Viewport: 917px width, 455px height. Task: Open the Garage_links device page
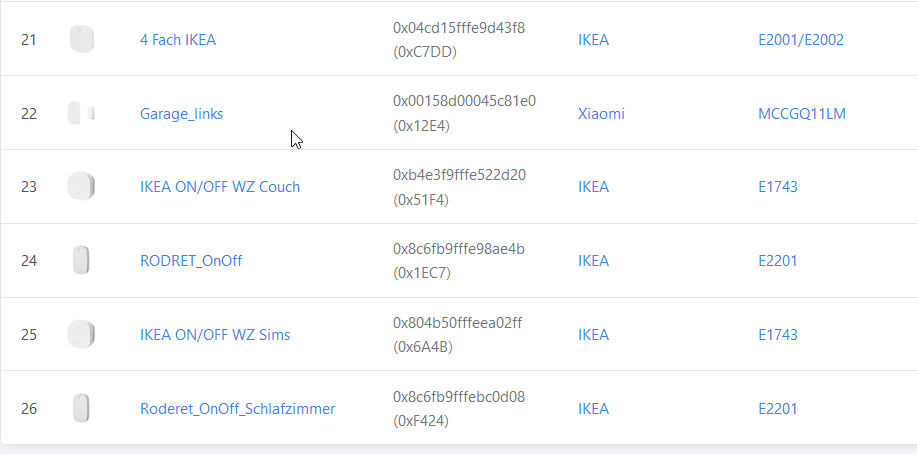(181, 113)
